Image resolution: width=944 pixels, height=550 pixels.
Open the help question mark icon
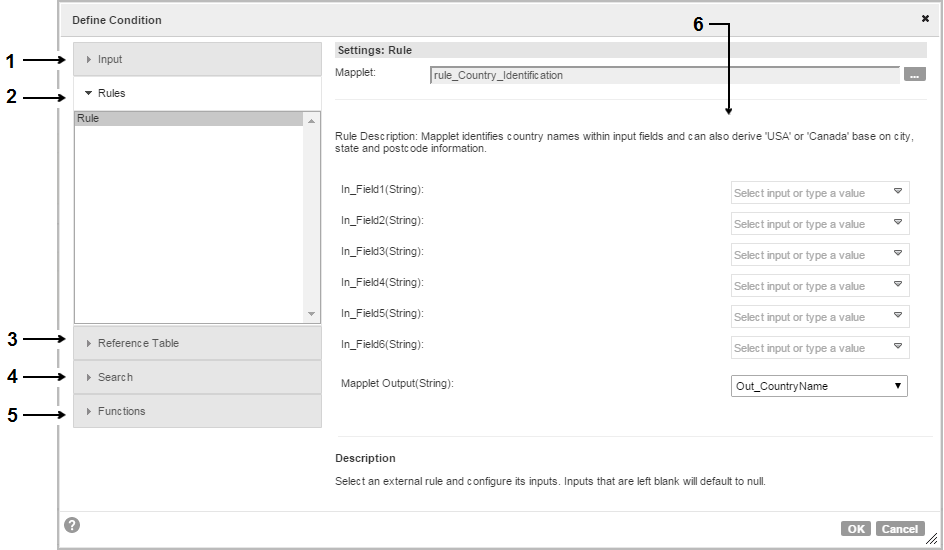tap(72, 525)
